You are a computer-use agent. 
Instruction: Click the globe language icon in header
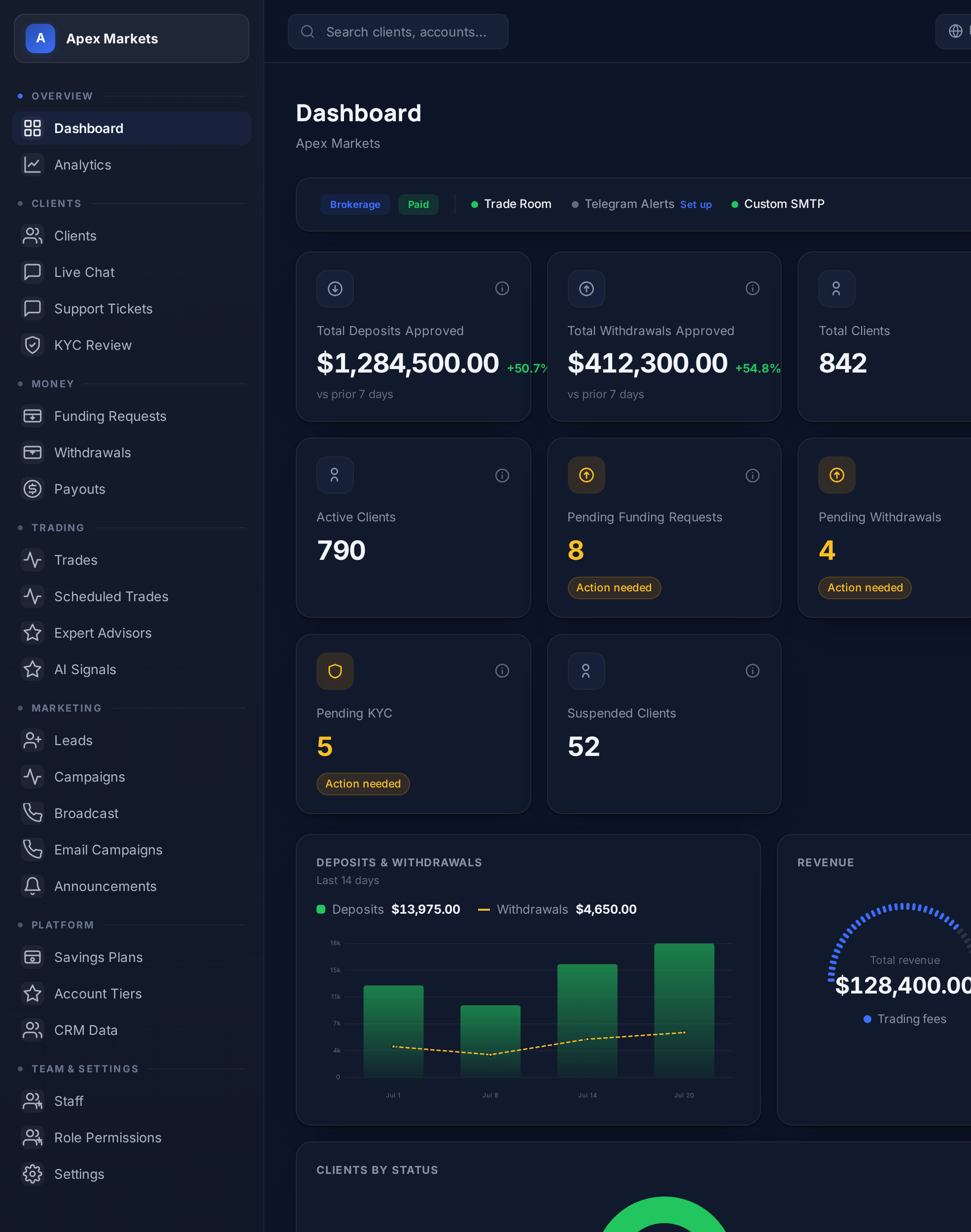pyautogui.click(x=955, y=31)
